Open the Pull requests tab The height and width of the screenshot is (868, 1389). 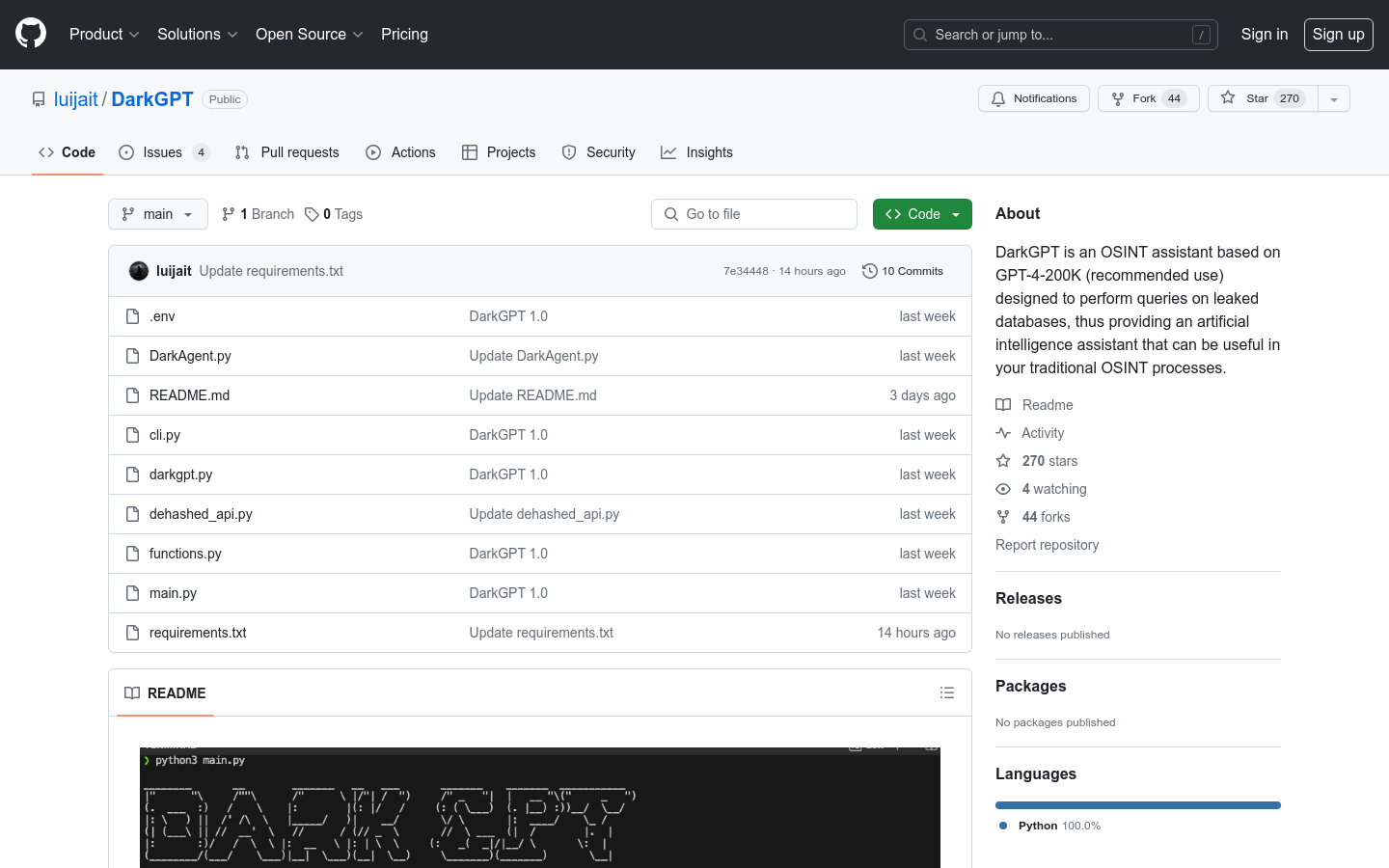click(x=287, y=152)
